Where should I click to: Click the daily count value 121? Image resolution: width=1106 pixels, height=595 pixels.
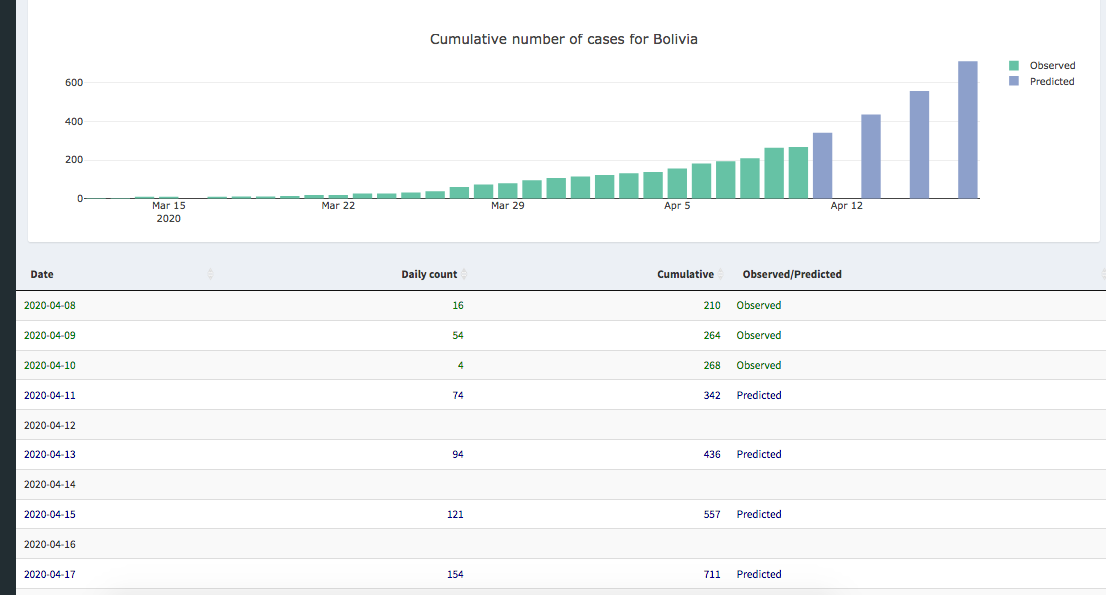point(454,514)
